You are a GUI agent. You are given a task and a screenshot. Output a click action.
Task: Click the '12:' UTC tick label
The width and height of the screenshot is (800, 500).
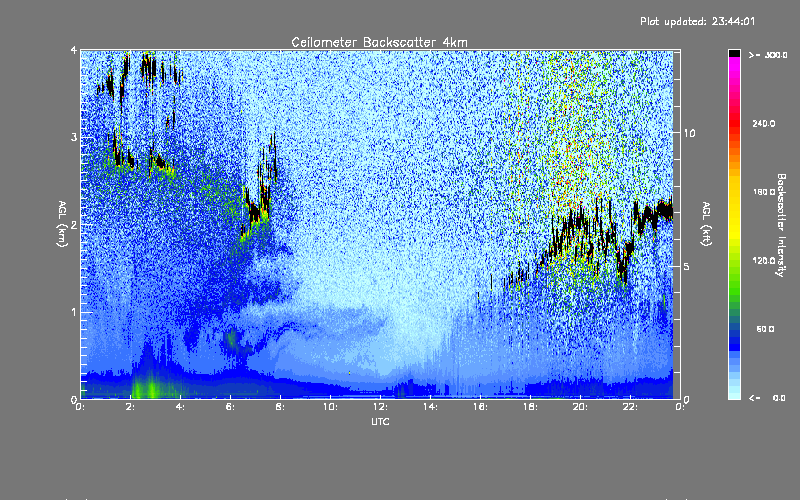click(380, 407)
